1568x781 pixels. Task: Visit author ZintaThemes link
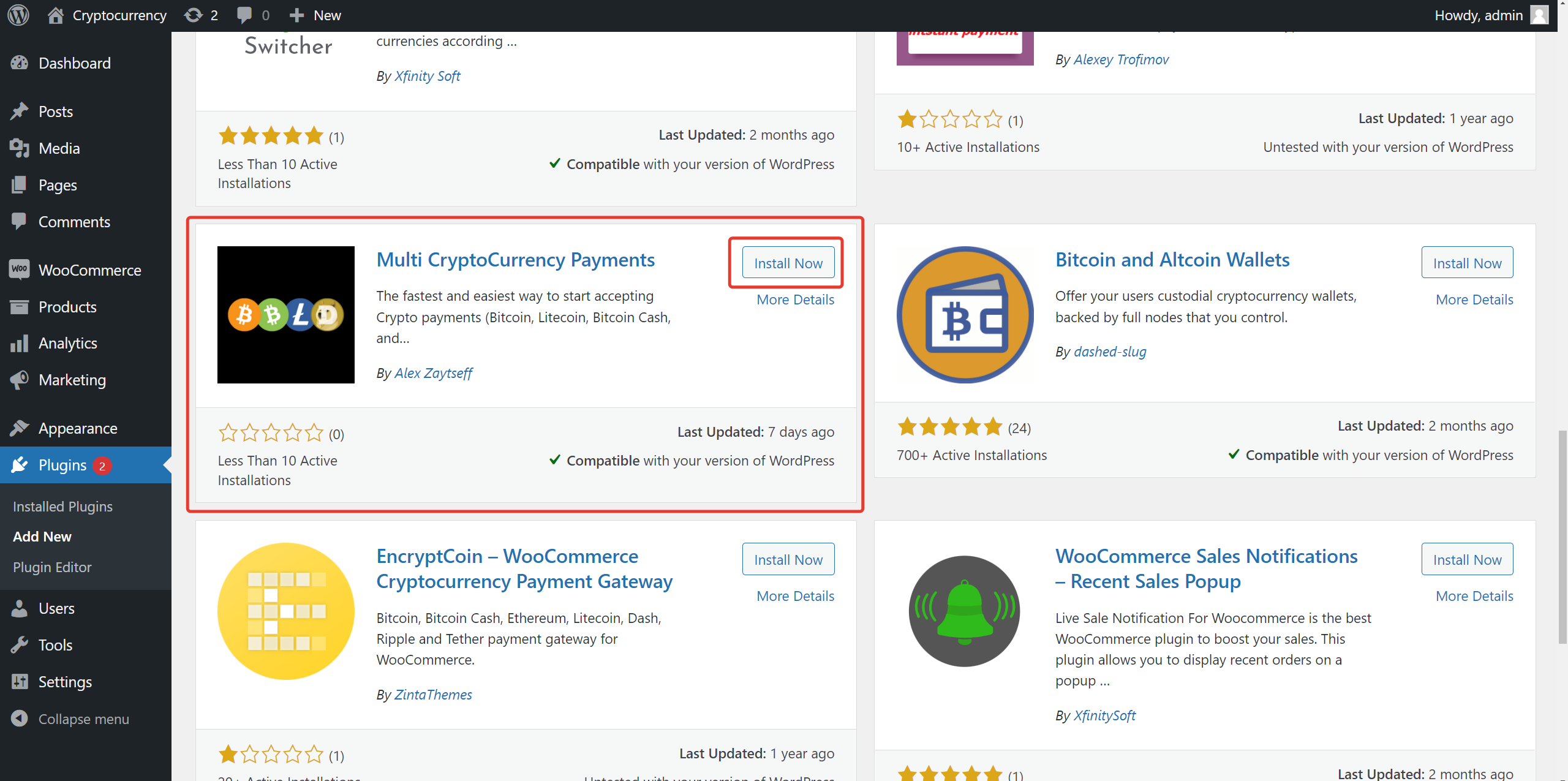tap(434, 695)
